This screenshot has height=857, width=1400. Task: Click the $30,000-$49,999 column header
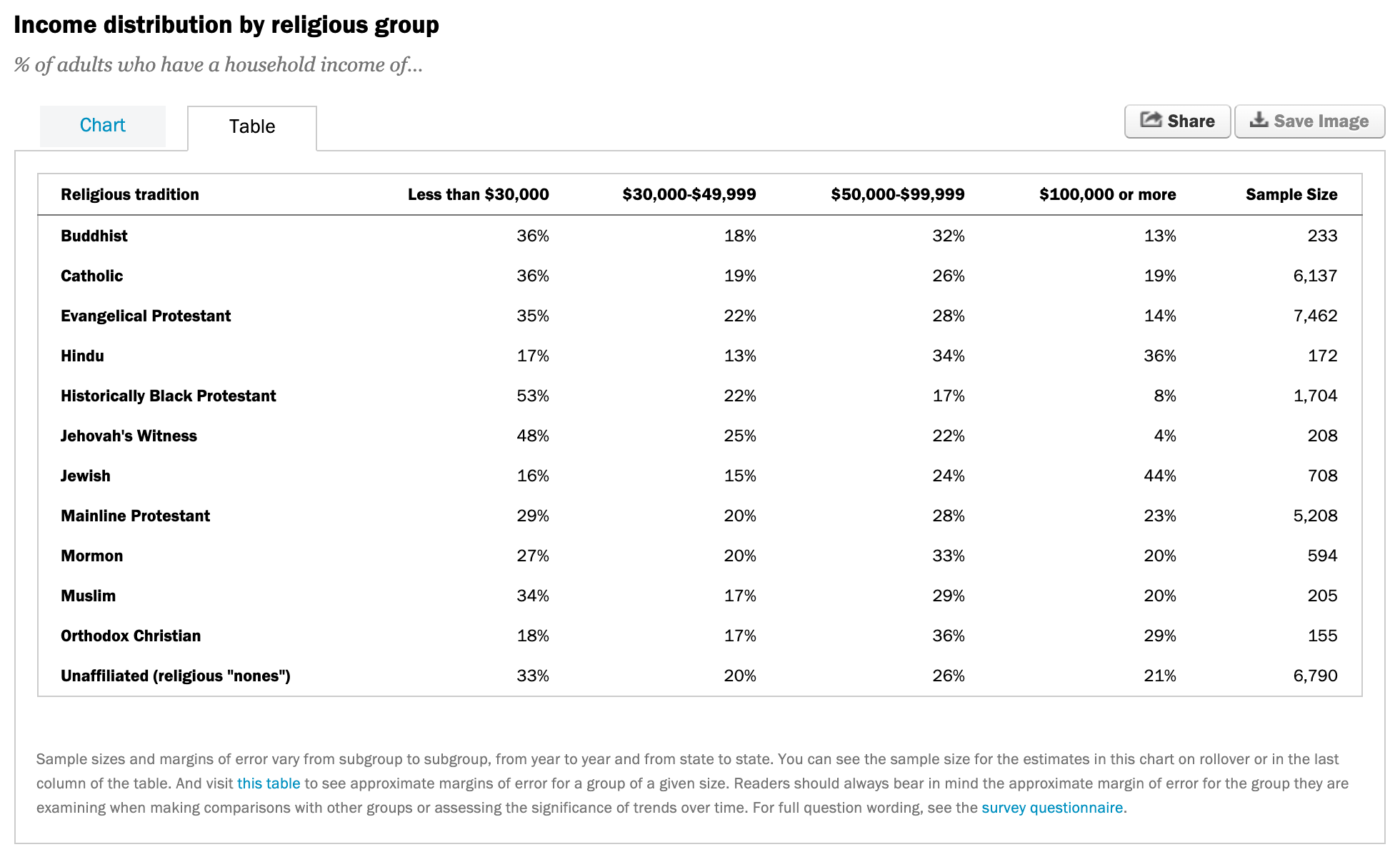(x=689, y=195)
